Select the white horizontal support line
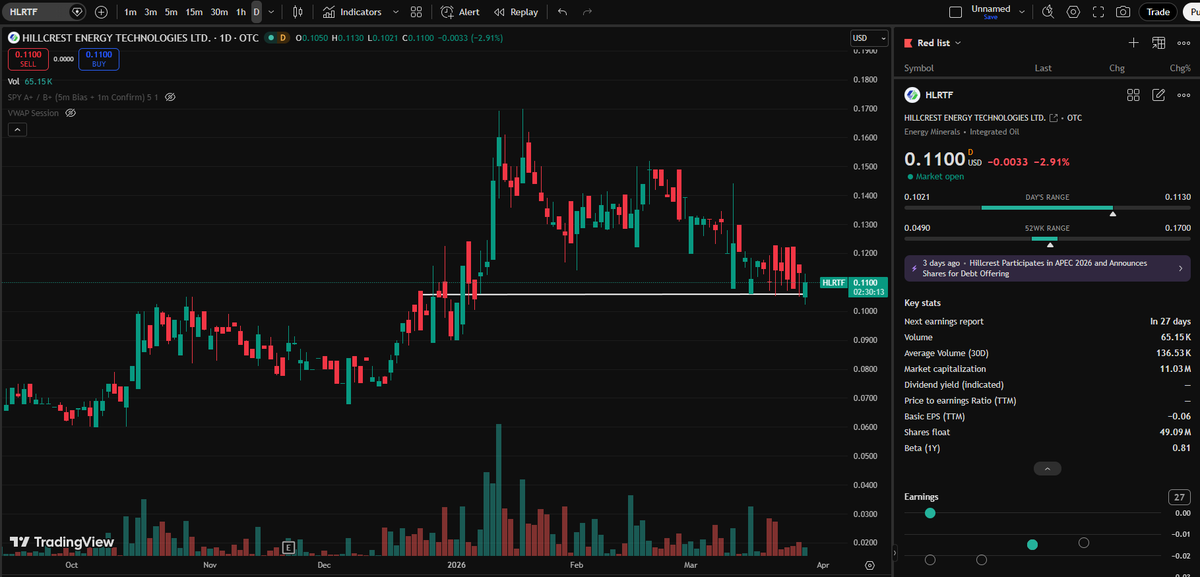 click(613, 294)
